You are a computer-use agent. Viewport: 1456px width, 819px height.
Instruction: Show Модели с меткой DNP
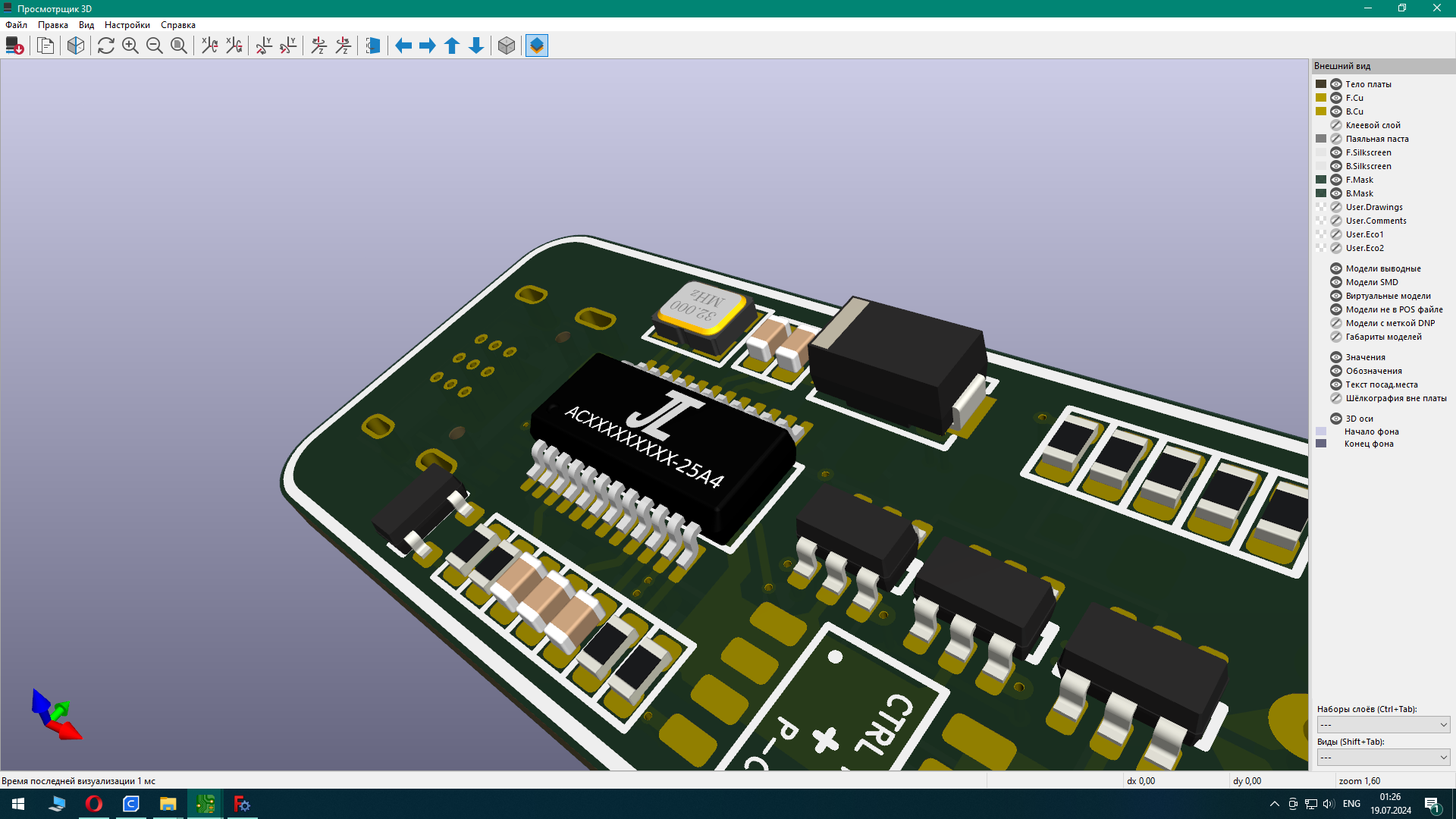(1336, 323)
